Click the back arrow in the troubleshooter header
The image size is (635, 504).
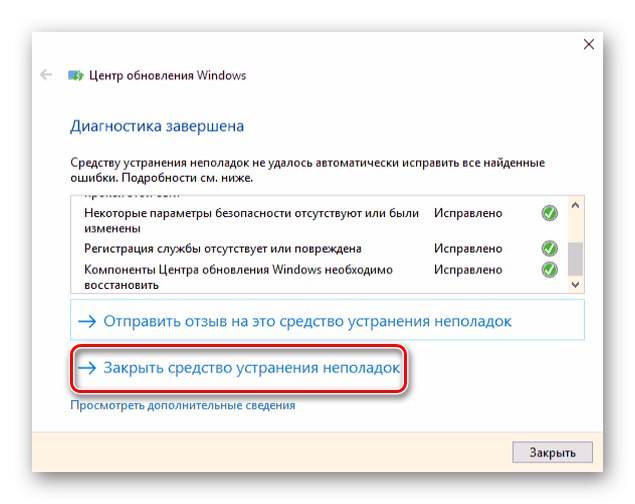[46, 75]
